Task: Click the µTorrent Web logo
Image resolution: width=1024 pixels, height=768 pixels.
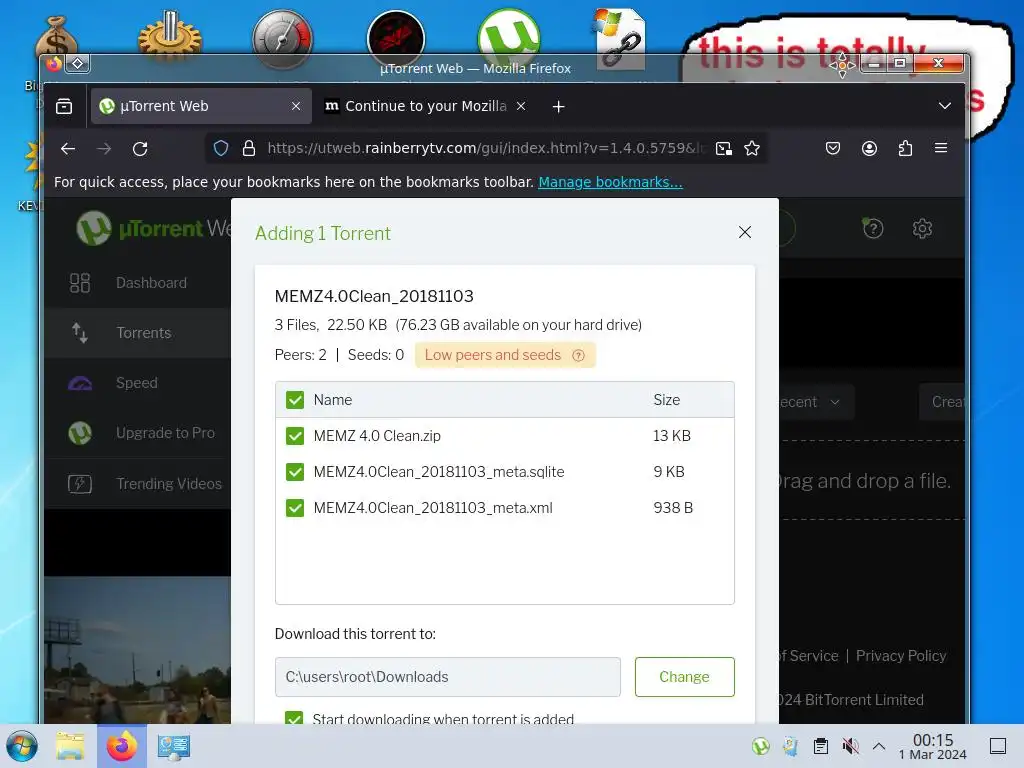Action: [153, 228]
